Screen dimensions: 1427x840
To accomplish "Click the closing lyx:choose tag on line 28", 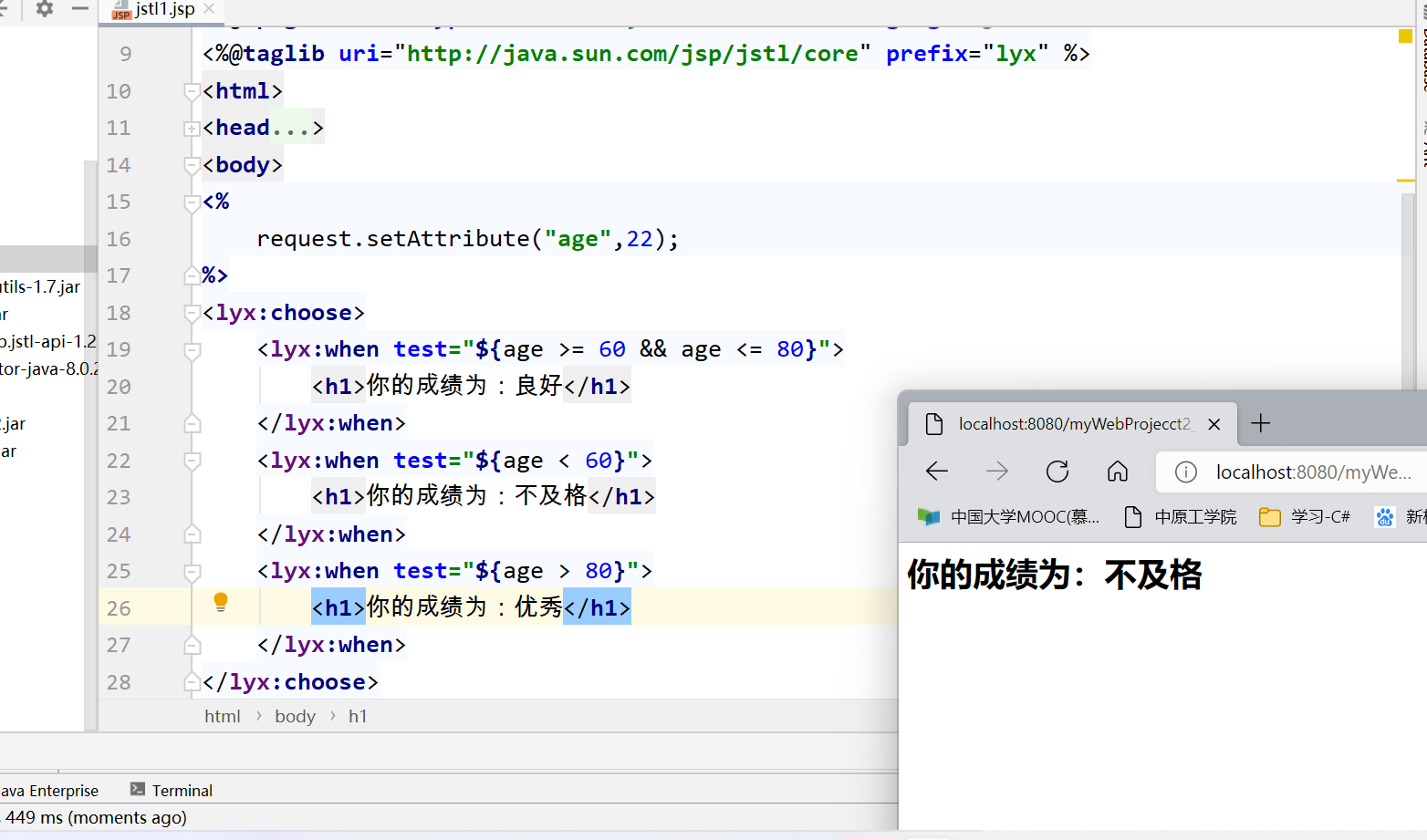I will (x=290, y=682).
